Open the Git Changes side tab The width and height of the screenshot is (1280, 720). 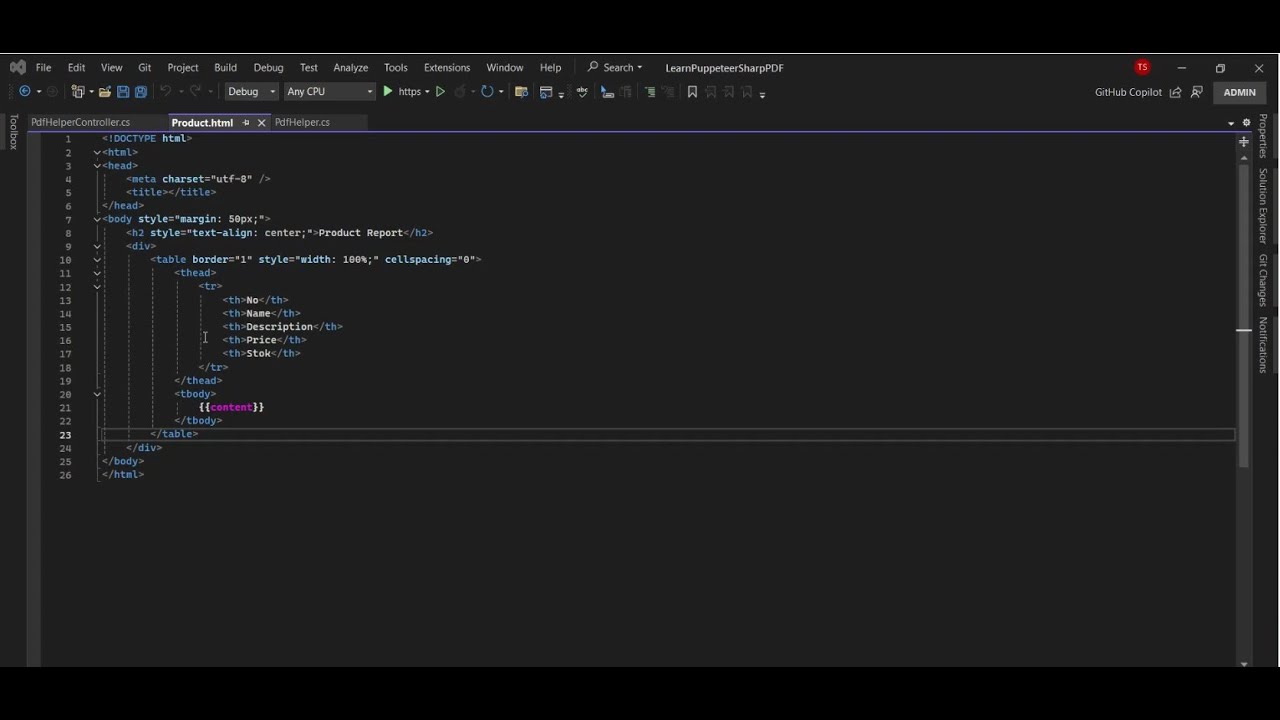click(x=1263, y=280)
